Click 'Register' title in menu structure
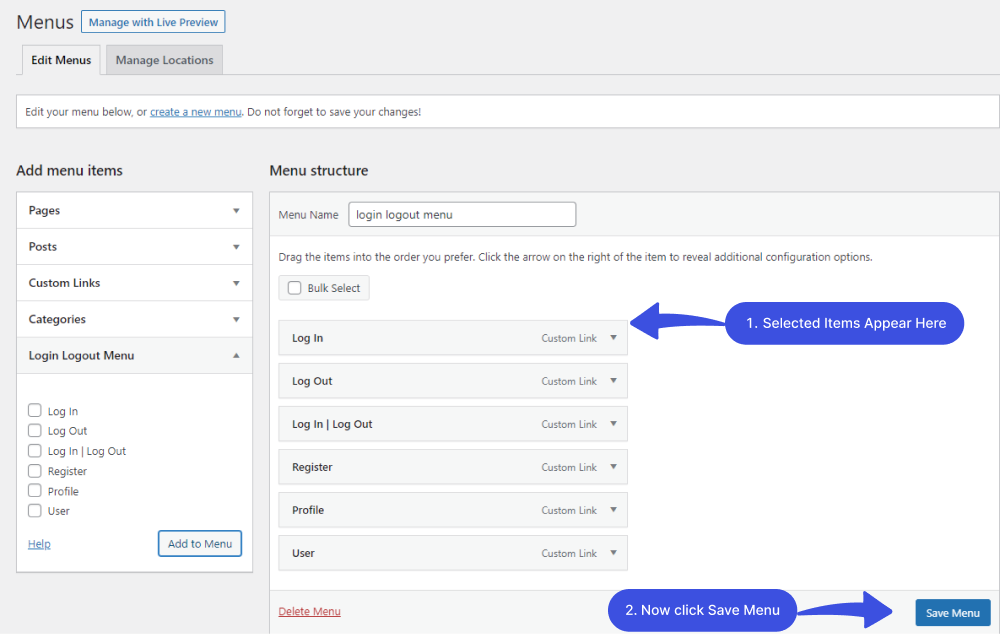This screenshot has width=1000, height=634. click(312, 467)
